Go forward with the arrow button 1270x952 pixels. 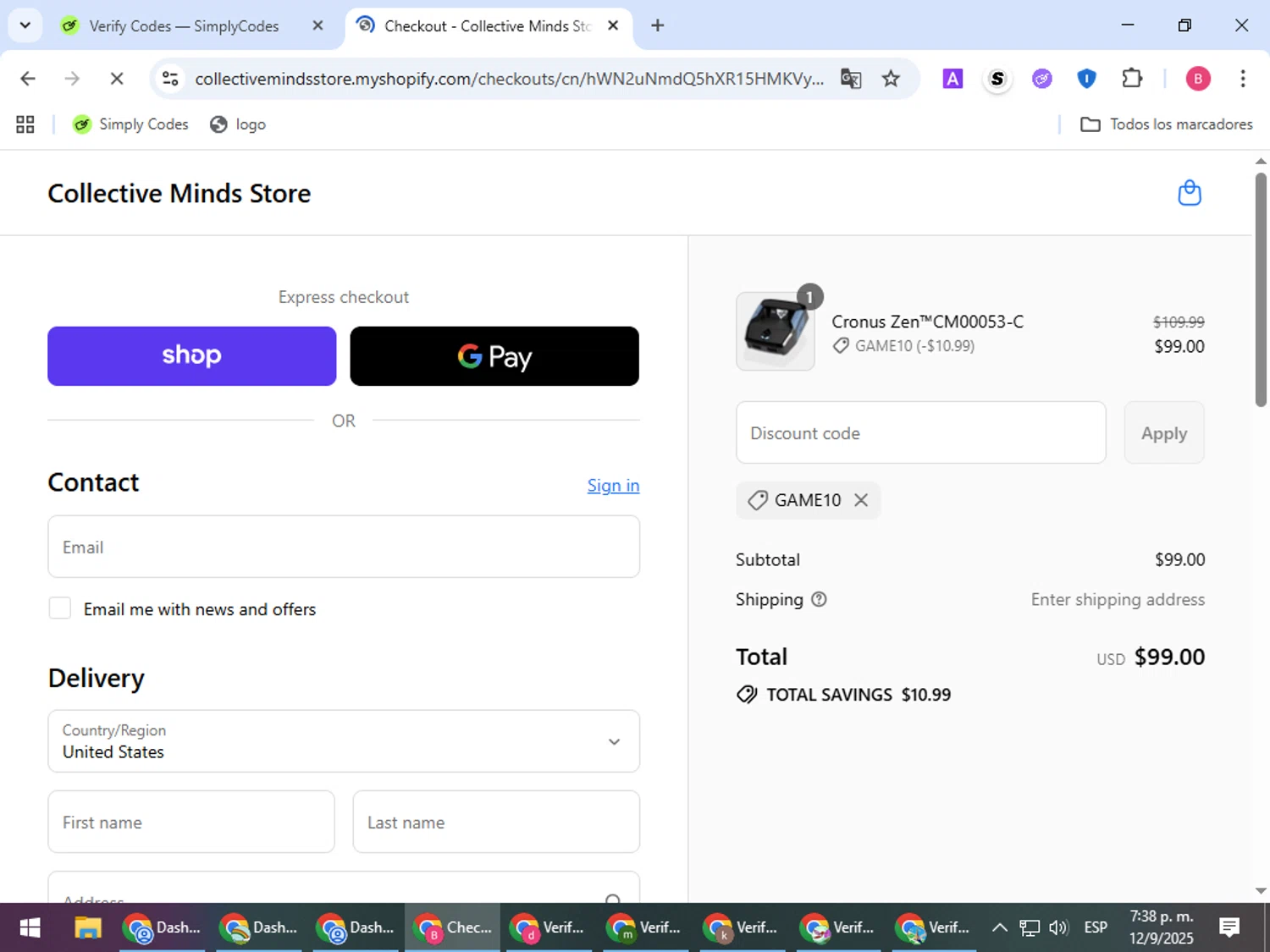[x=72, y=79]
